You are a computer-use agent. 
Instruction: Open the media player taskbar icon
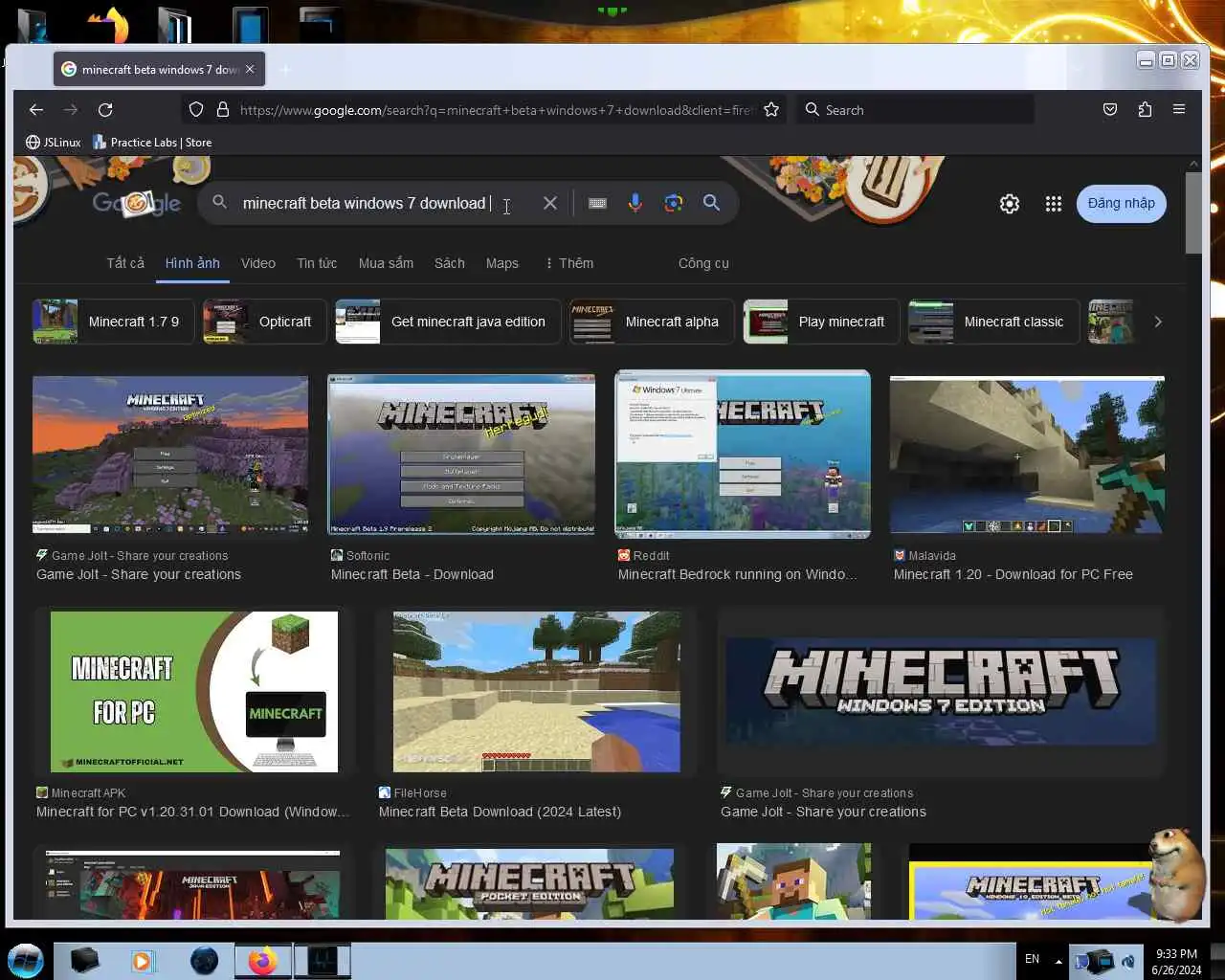143,961
